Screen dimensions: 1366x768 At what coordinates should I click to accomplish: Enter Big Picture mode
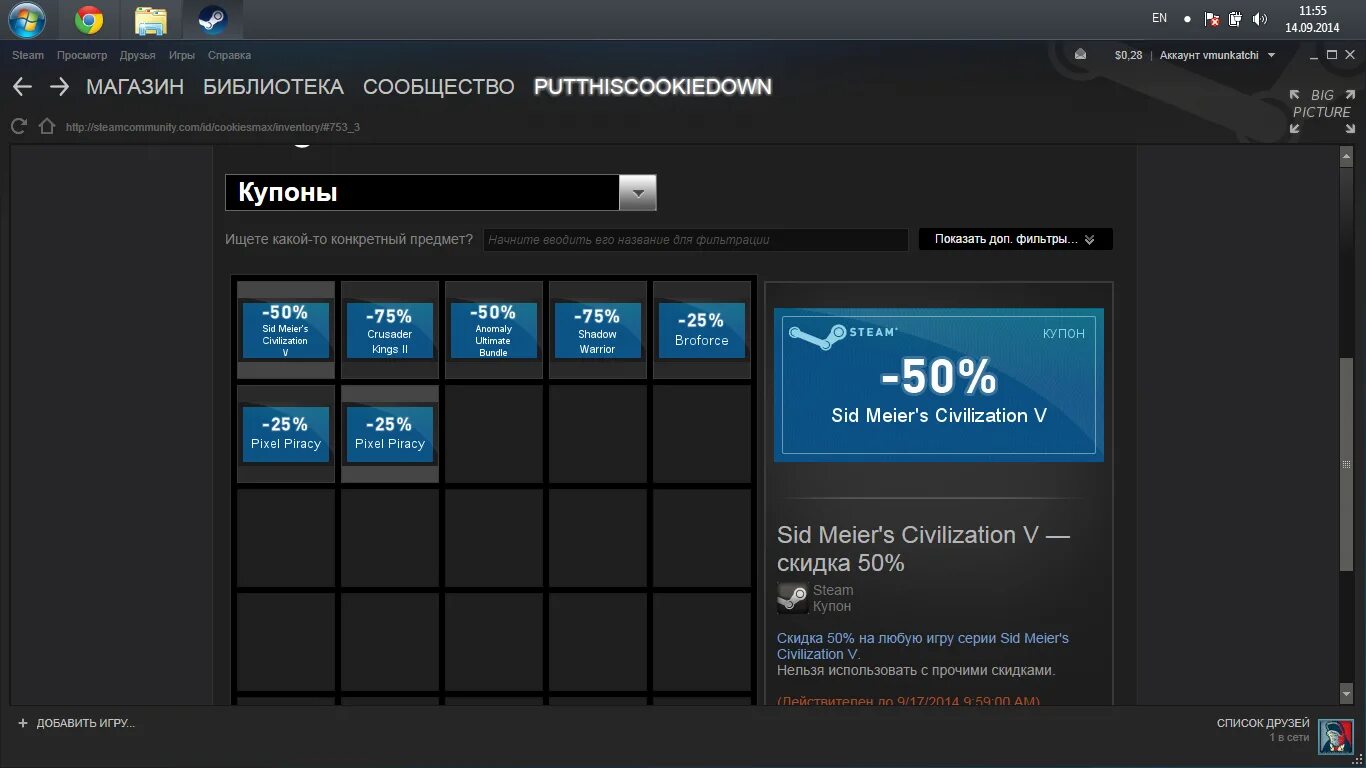click(x=1321, y=111)
